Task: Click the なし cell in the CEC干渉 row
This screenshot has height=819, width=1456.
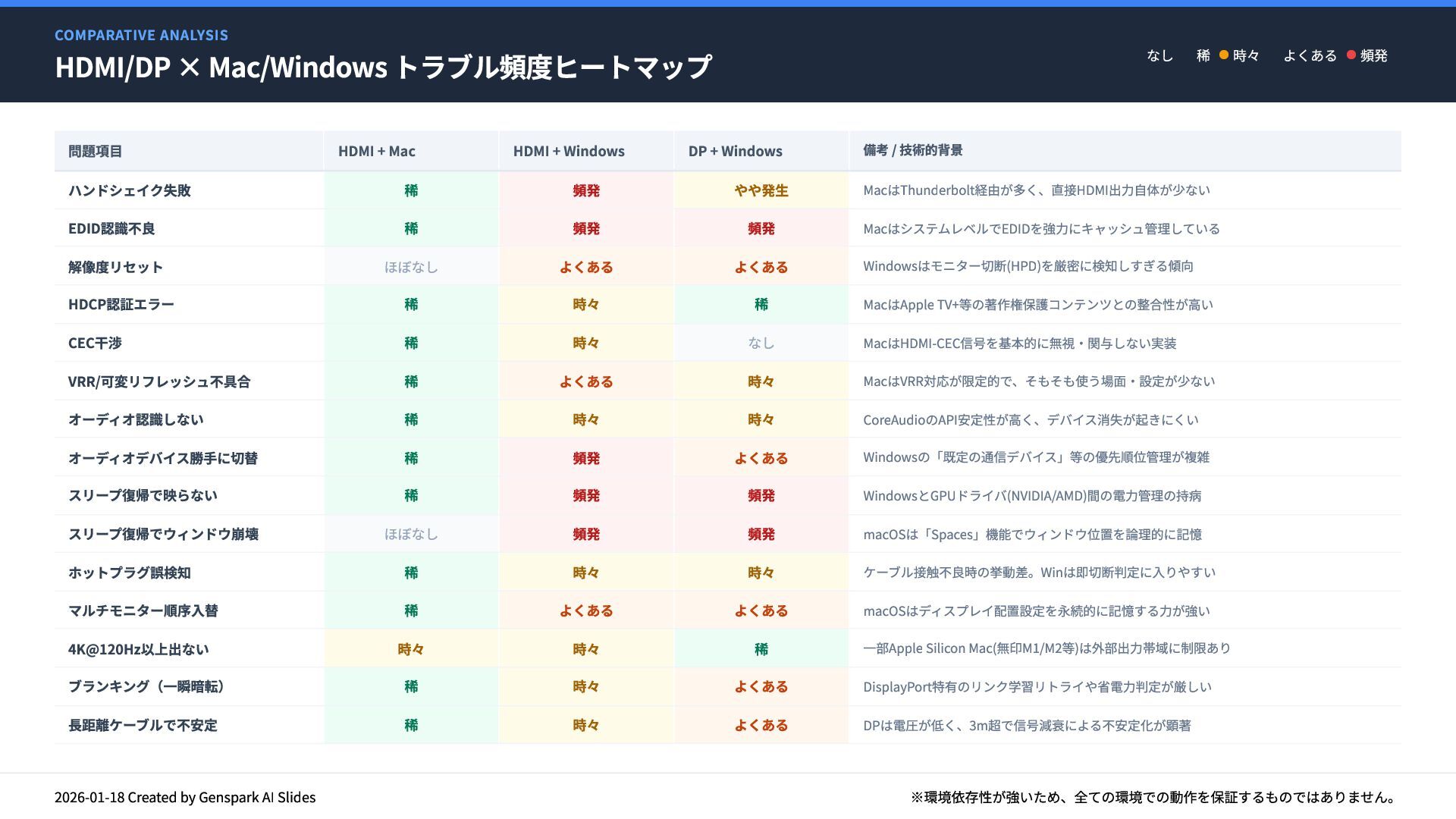Action: click(x=761, y=343)
